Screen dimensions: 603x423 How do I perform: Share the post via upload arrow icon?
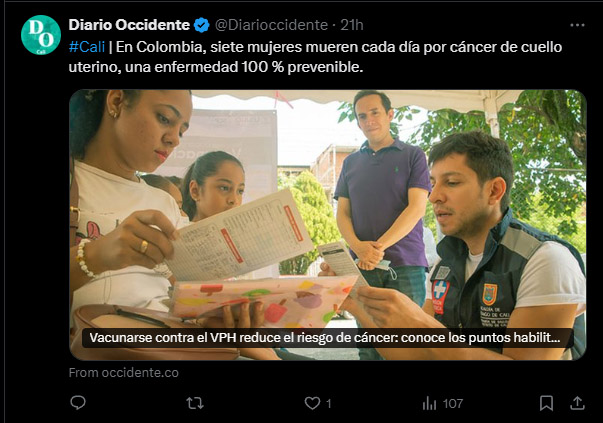coord(577,403)
